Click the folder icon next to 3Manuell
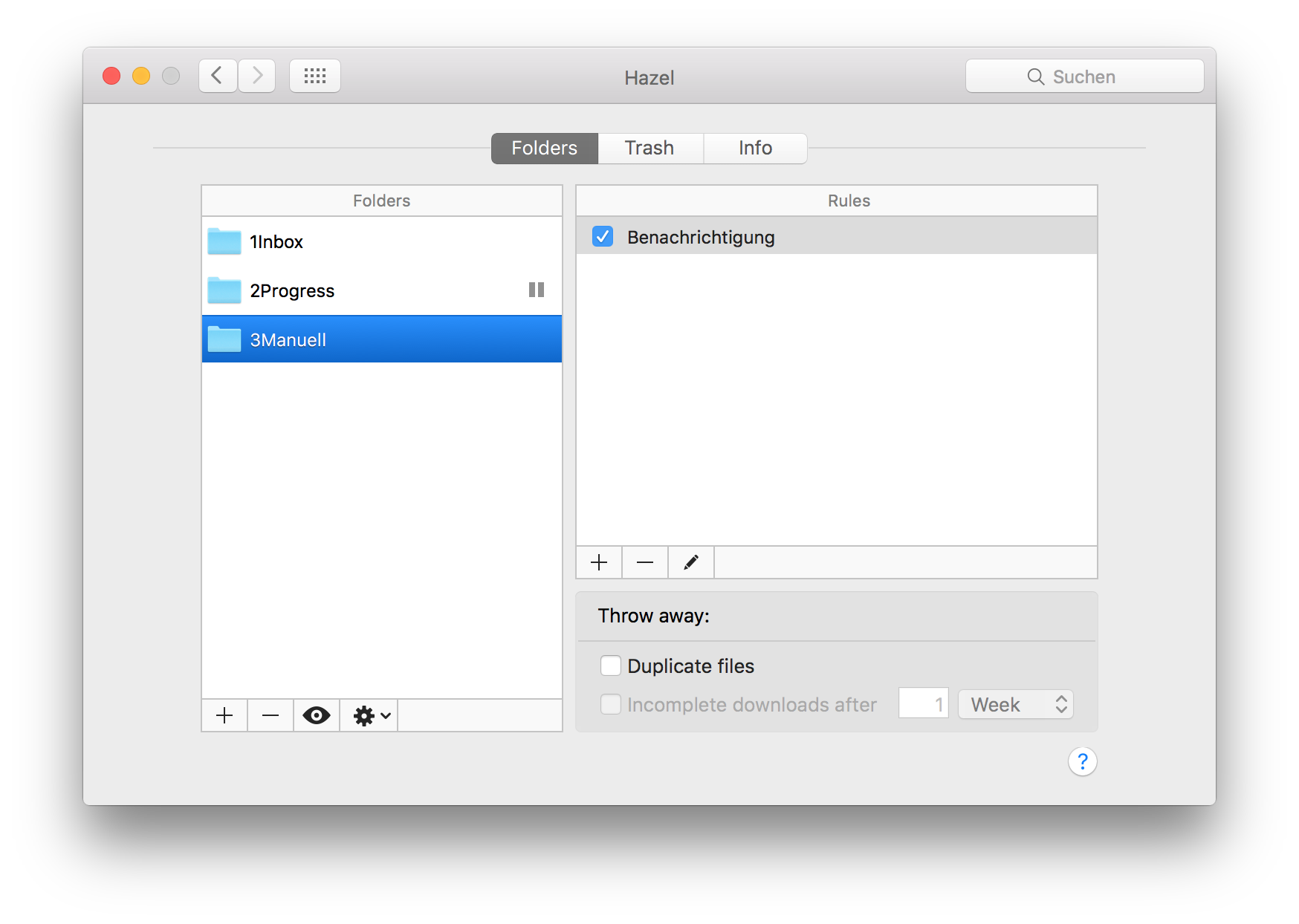 coord(224,339)
